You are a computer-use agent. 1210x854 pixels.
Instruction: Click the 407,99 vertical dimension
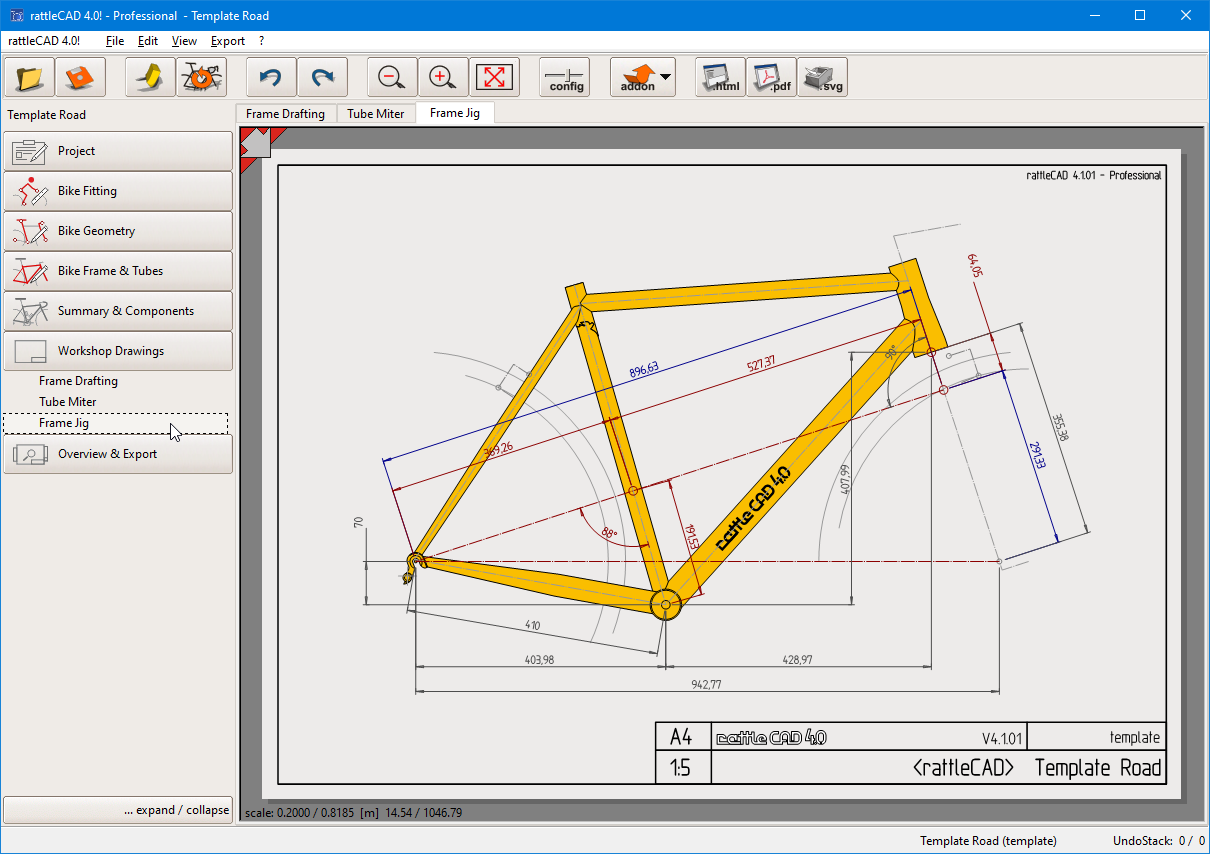point(845,480)
